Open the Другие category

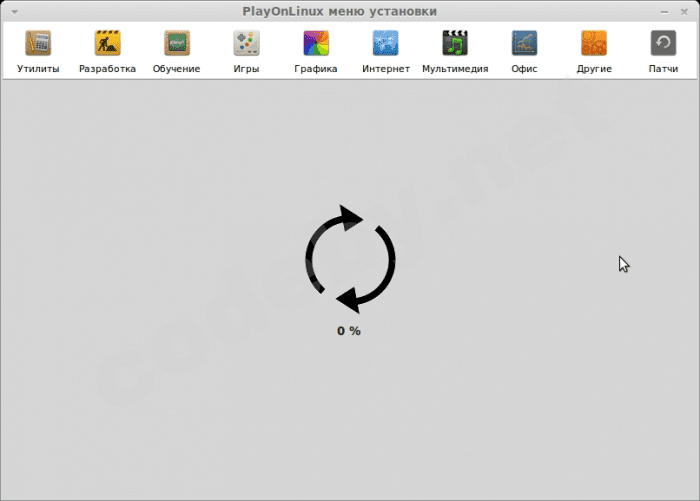(x=594, y=51)
